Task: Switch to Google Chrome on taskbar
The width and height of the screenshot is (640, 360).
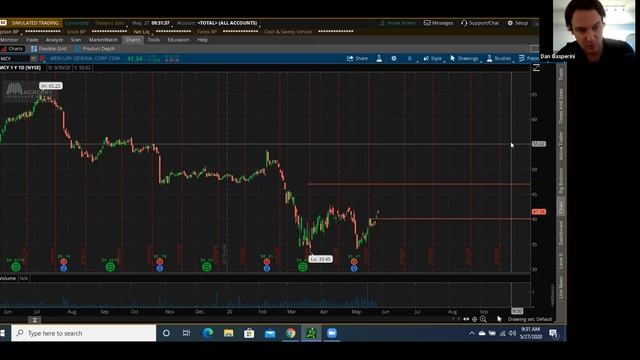Action: point(291,333)
